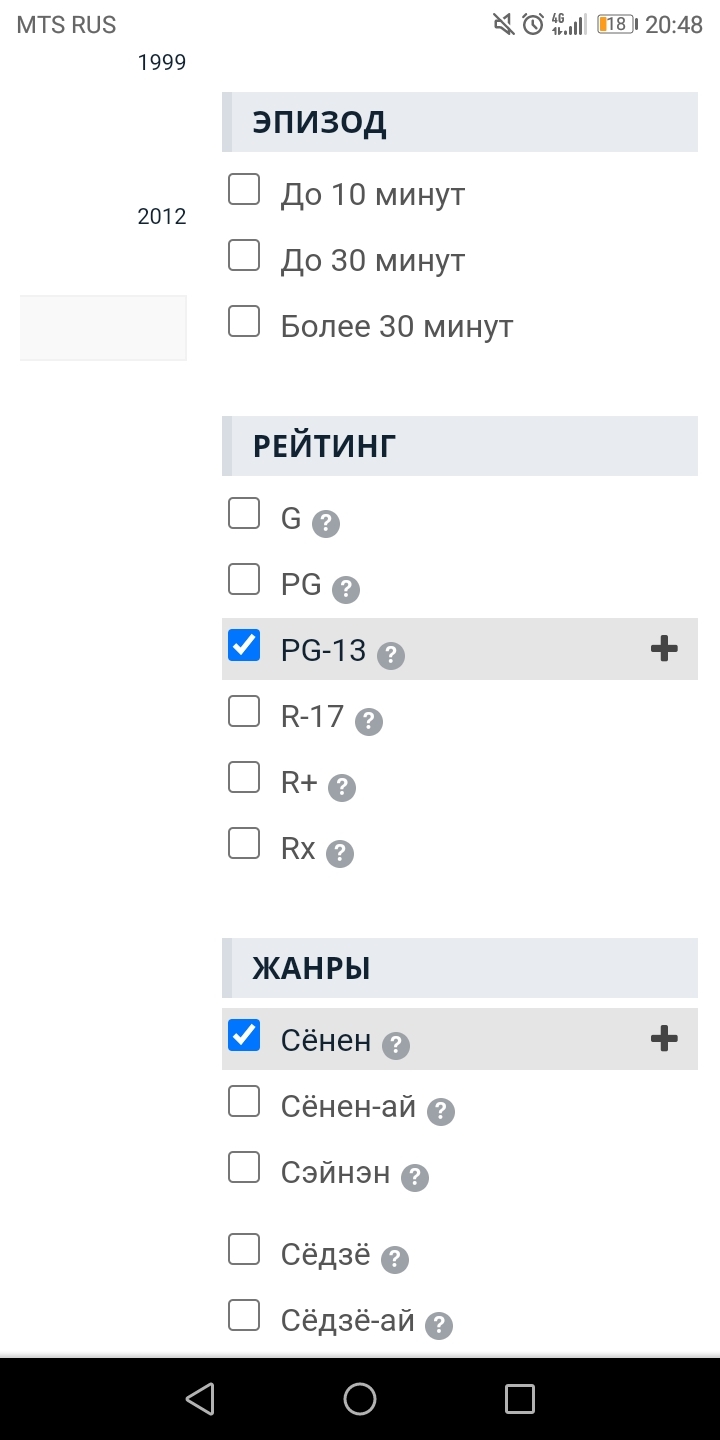Select the Сёдзё genre label
Screen dimensions: 720x1440
tap(325, 1255)
